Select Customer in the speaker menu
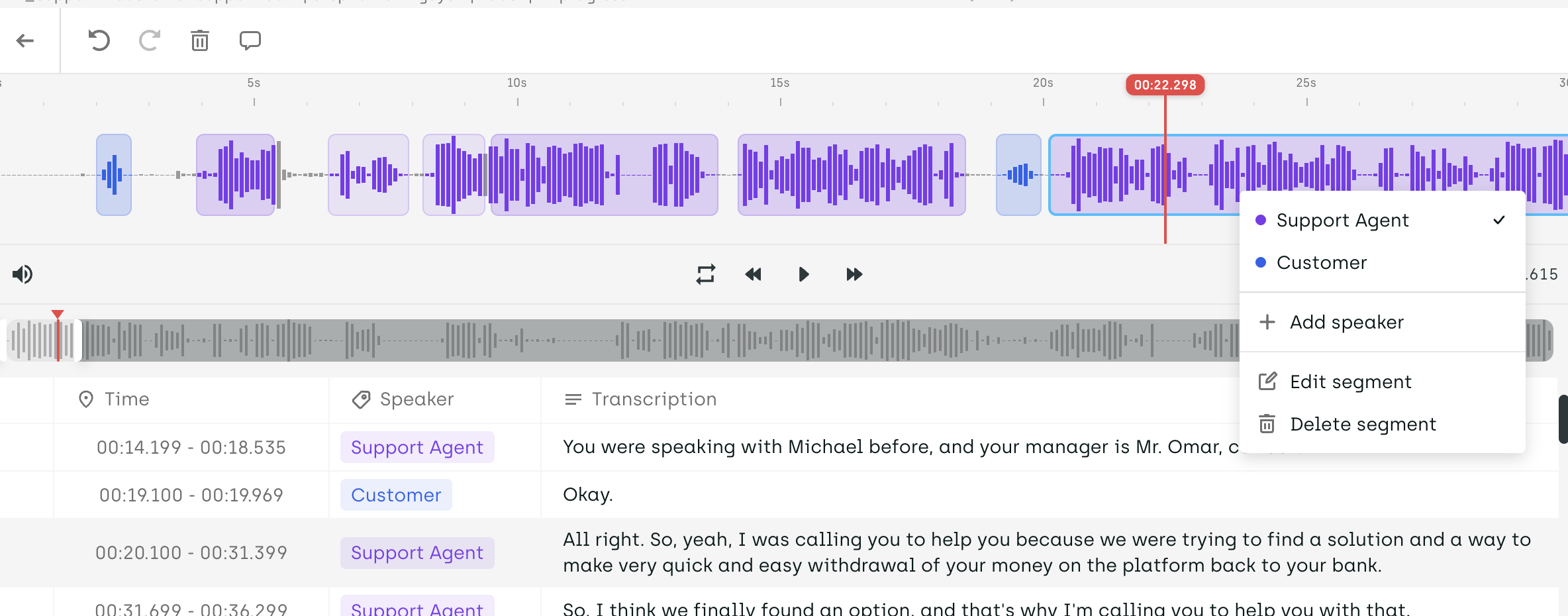Viewport: 1568px width, 616px height. click(x=1382, y=262)
